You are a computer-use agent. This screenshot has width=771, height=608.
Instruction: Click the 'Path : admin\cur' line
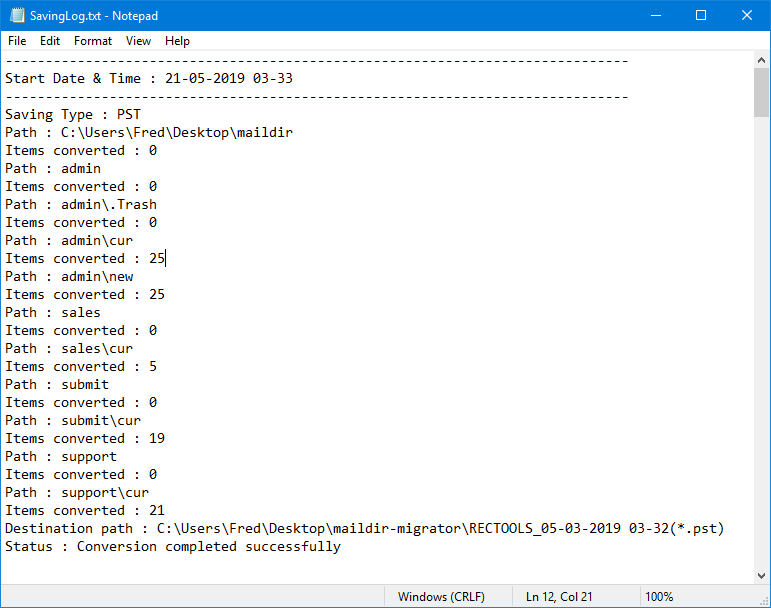pos(69,240)
